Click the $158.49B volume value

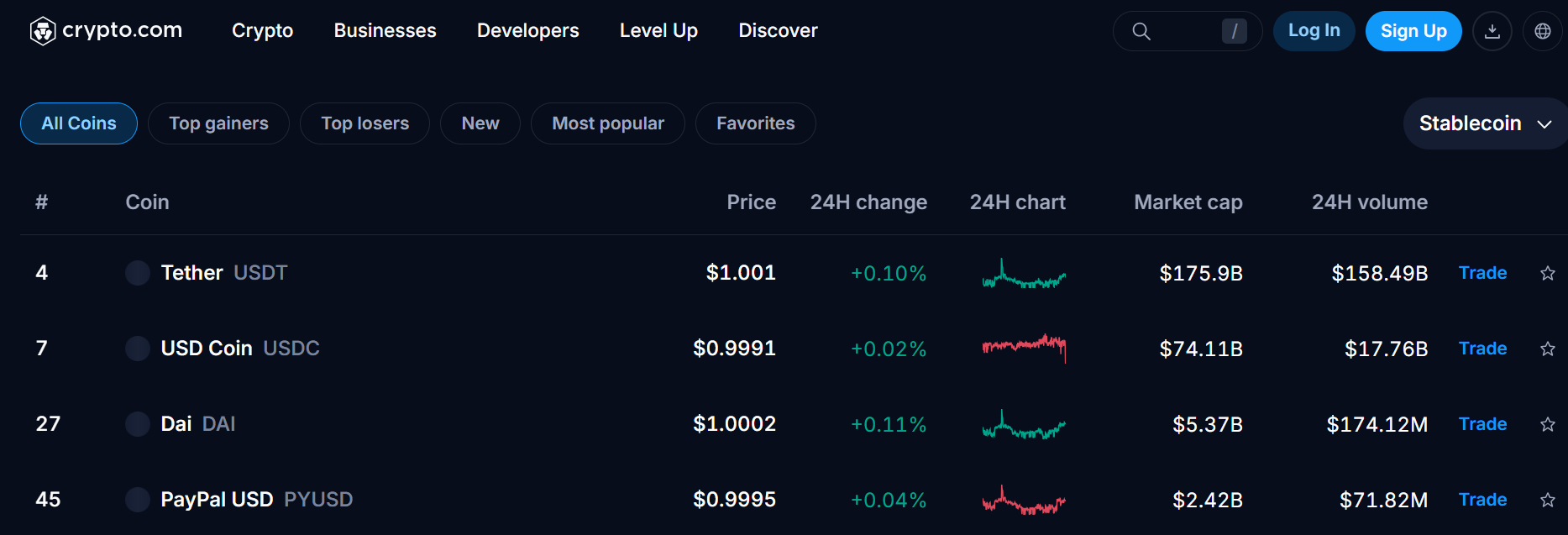1380,274
